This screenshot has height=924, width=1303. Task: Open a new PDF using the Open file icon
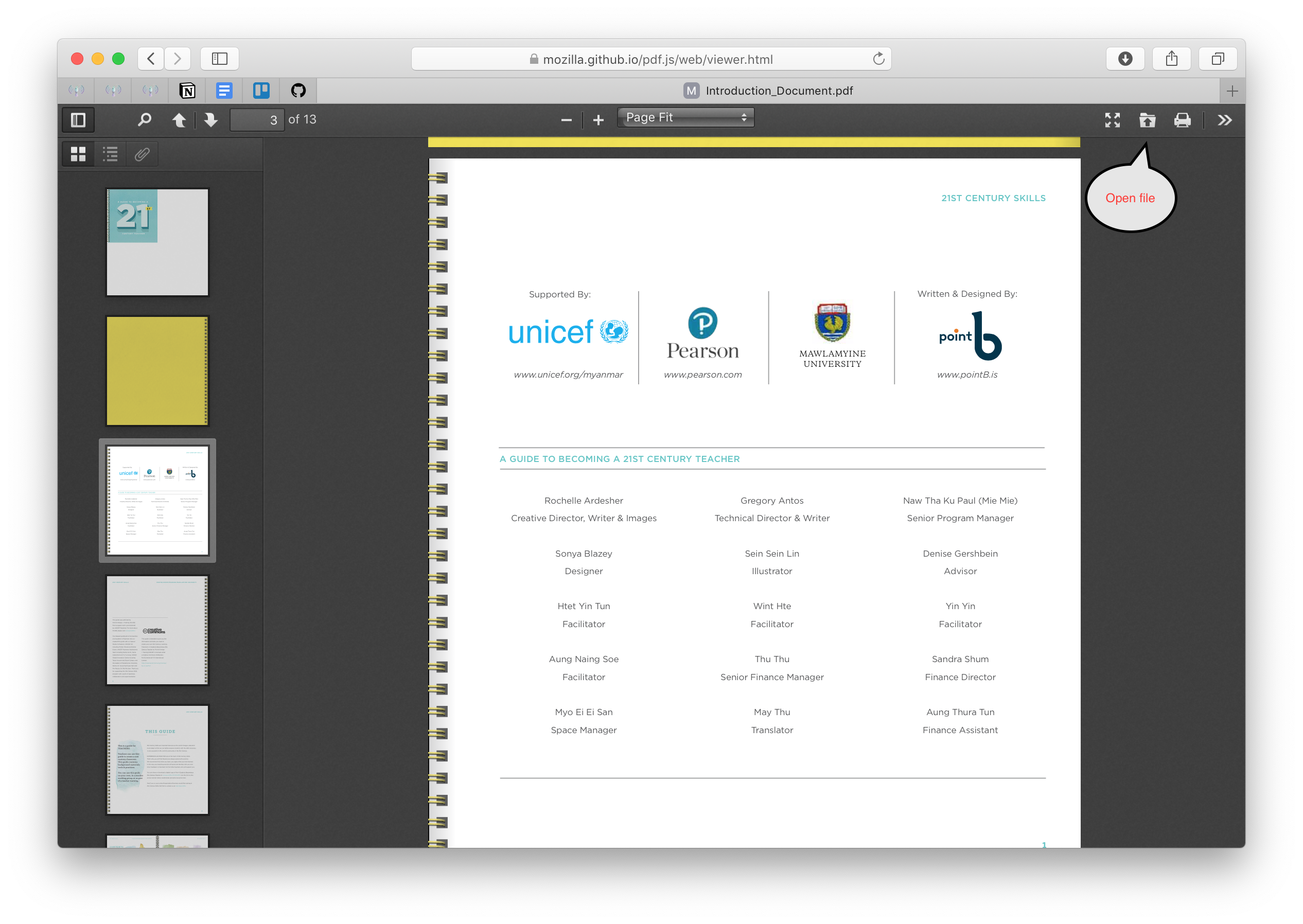click(1148, 119)
